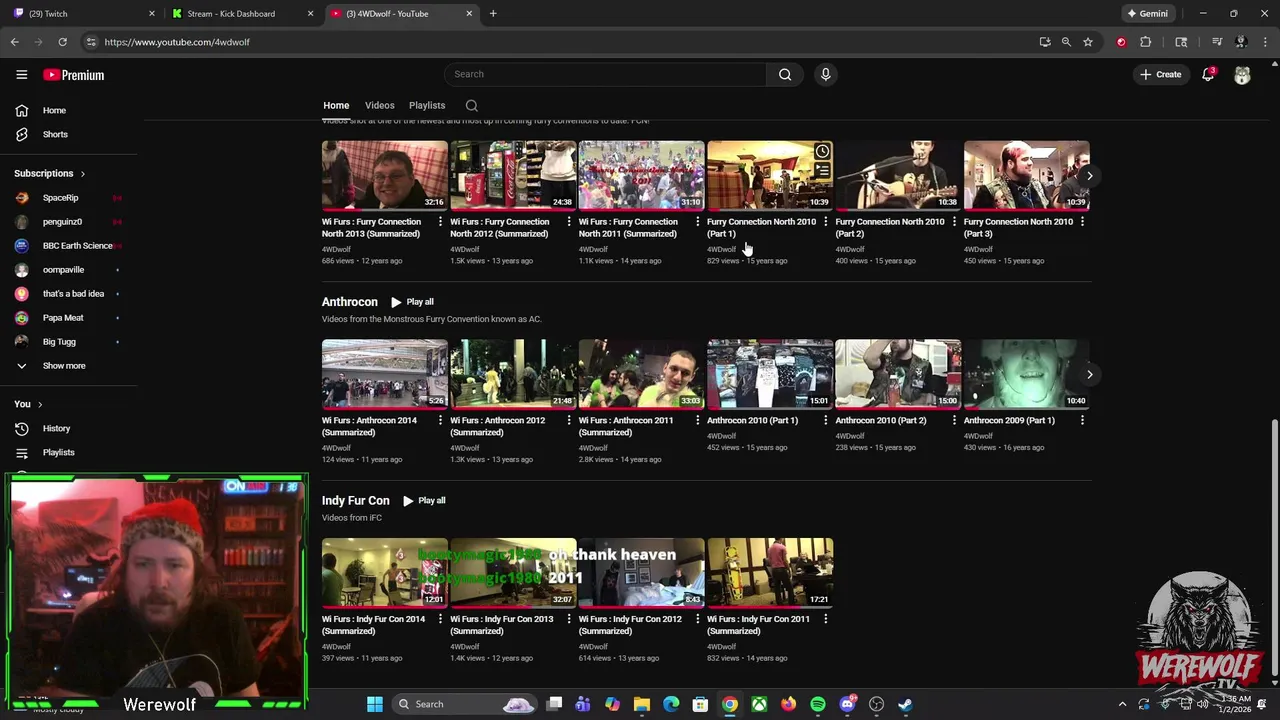Image resolution: width=1280 pixels, height=720 pixels.
Task: Open Windows Start menu
Action: 375,704
